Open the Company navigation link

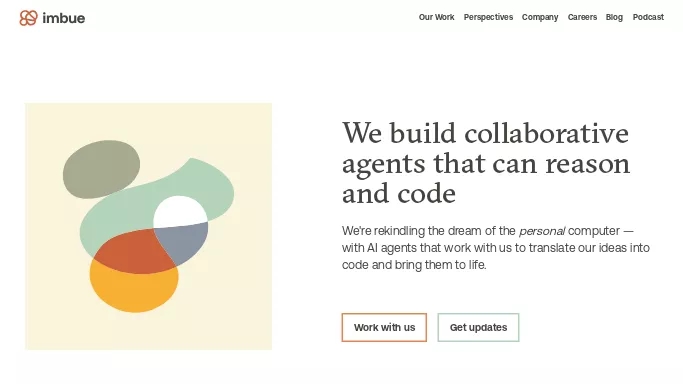click(540, 17)
